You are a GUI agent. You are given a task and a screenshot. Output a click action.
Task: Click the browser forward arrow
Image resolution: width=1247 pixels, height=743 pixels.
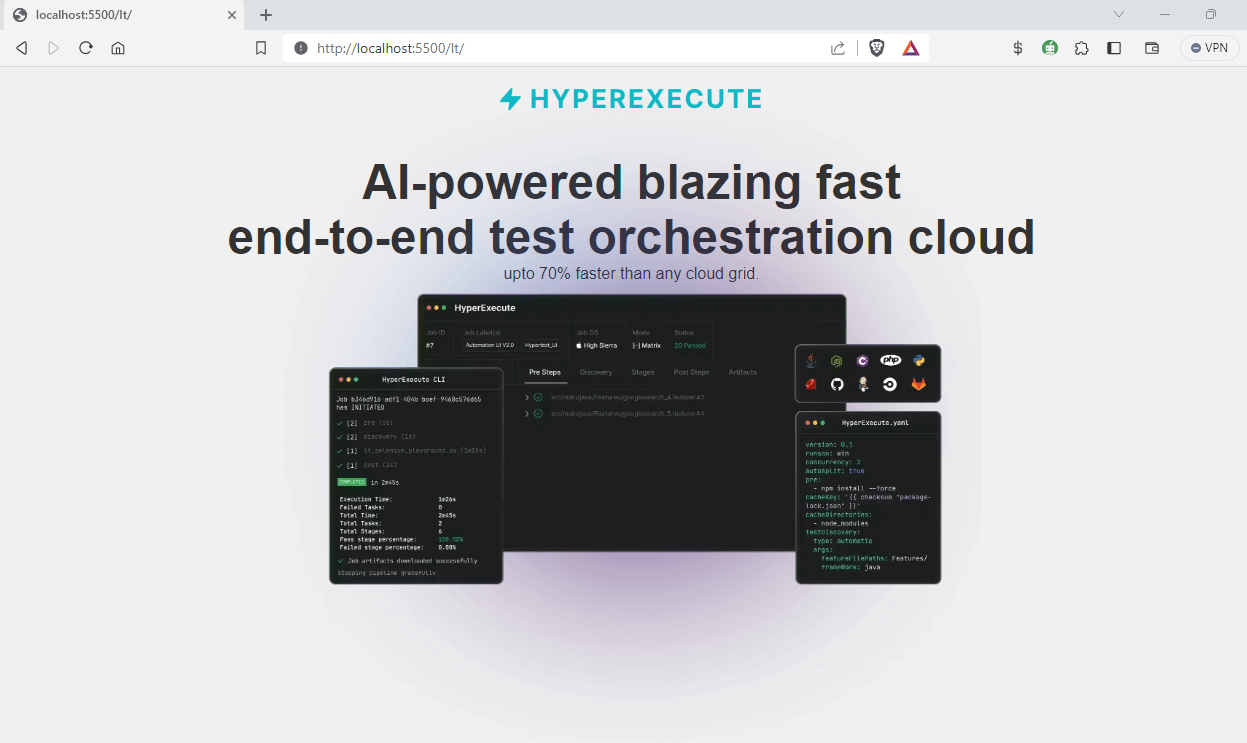(54, 48)
